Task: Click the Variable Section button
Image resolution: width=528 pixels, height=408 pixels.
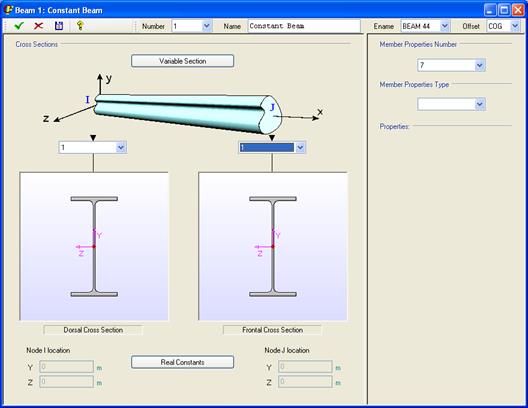Action: [x=183, y=61]
